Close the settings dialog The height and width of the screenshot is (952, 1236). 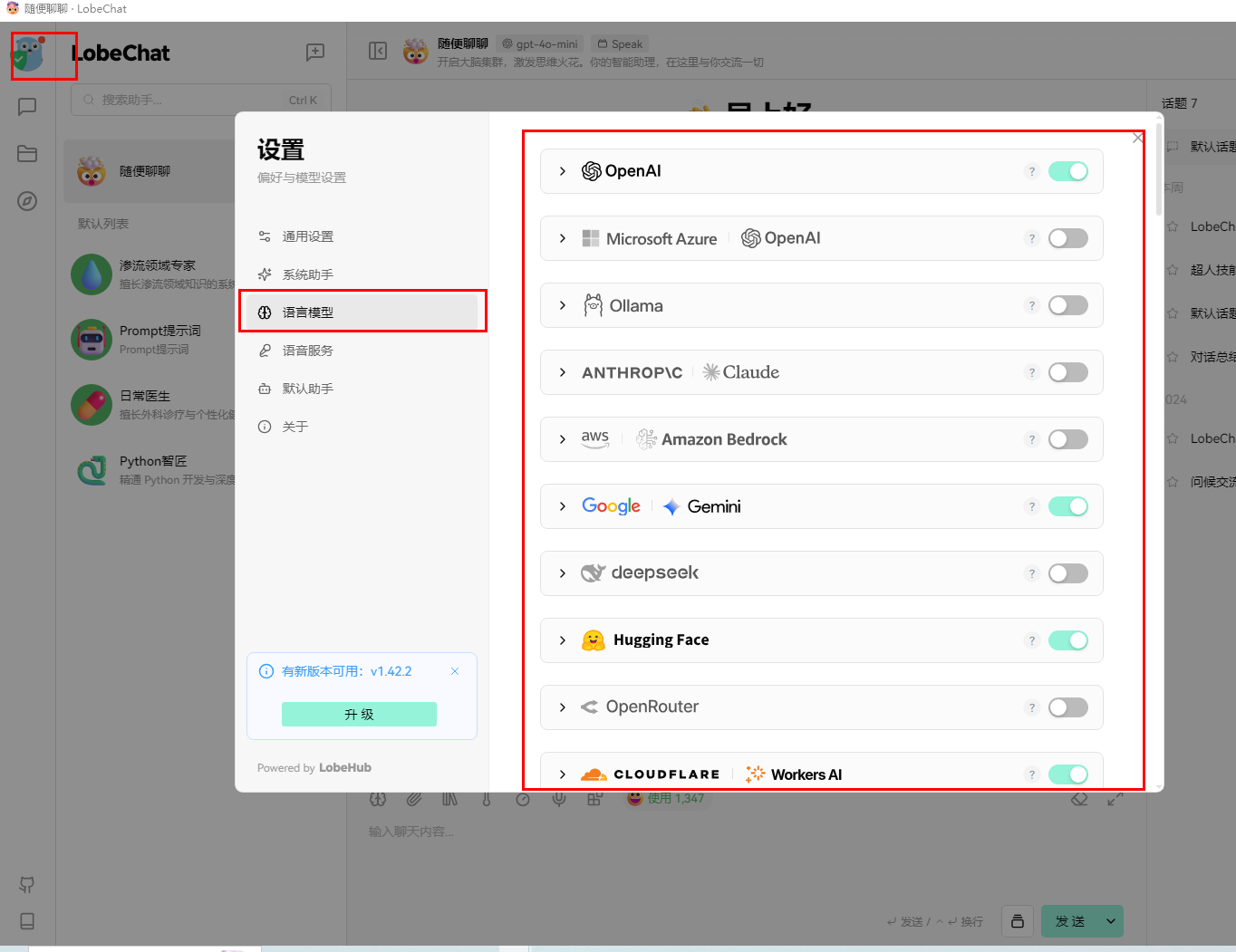pyautogui.click(x=1137, y=138)
